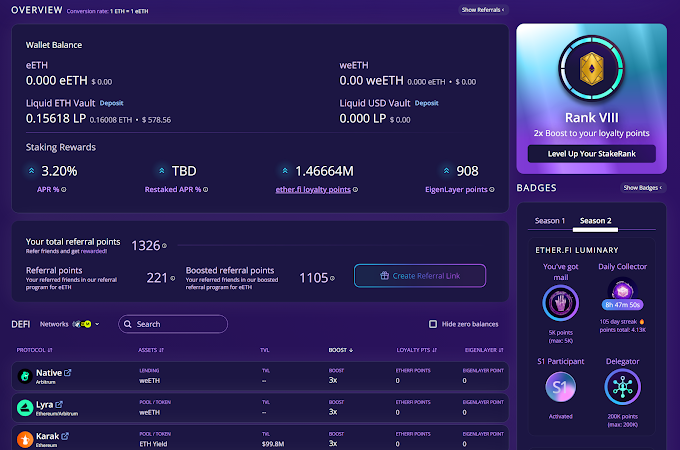The width and height of the screenshot is (680, 450).
Task: Click info icon next to 1326 total referral points
Action: tap(164, 246)
